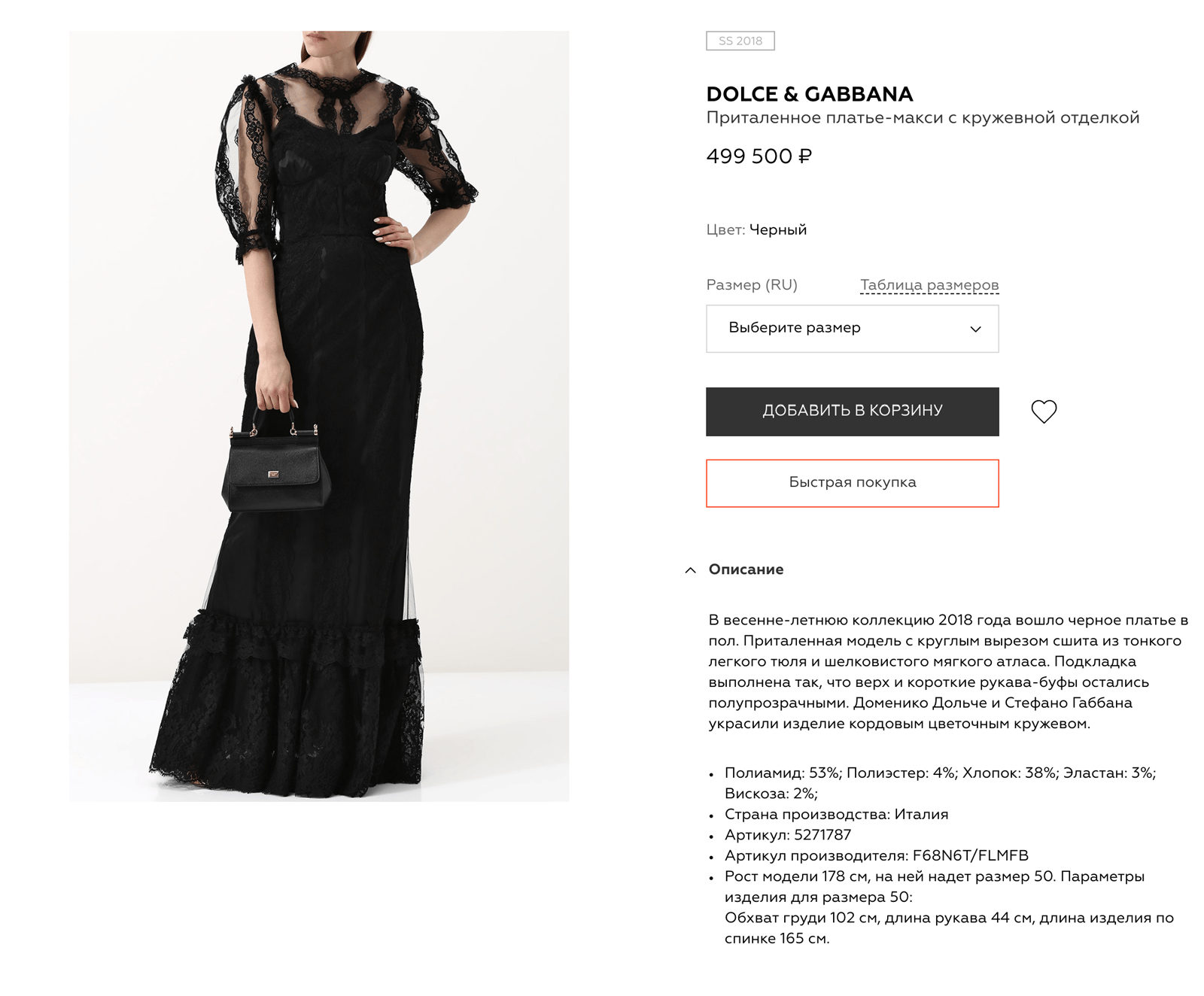Image resolution: width=1204 pixels, height=996 pixels.
Task: Open the 'Выберите размер' size dropdown
Action: 852,329
